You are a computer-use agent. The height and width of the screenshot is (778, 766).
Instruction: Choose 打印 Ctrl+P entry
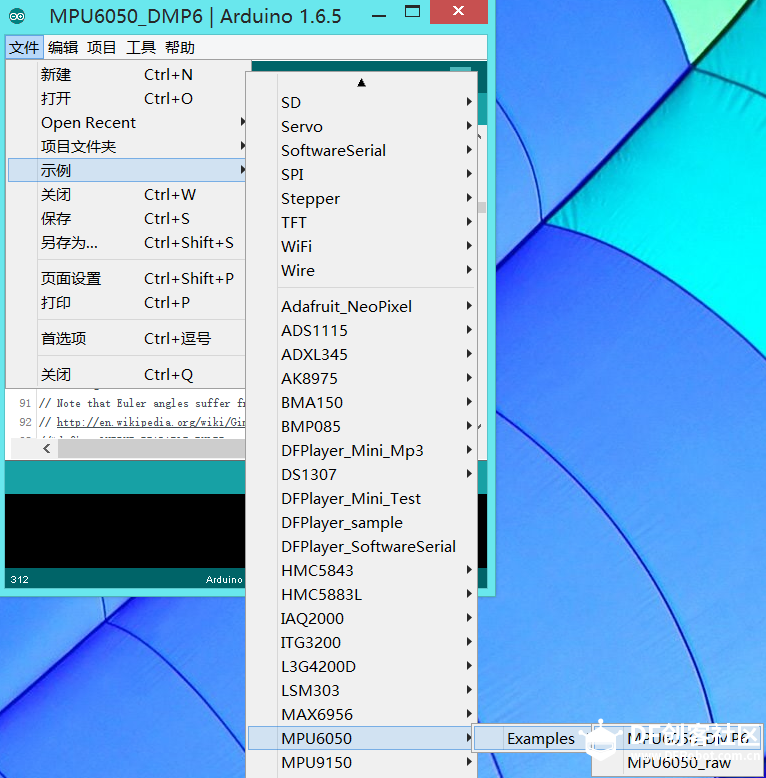(127, 302)
